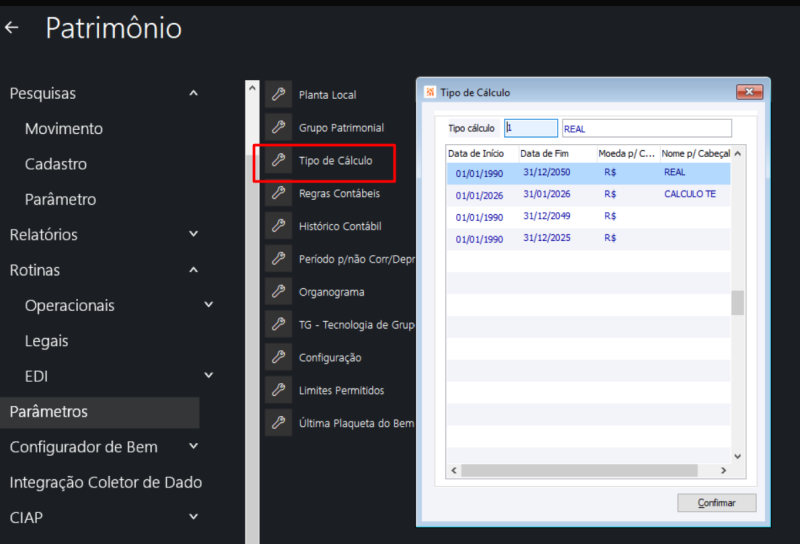The width and height of the screenshot is (800, 544).
Task: Click the wrench icon for Planta Local
Action: click(x=279, y=94)
